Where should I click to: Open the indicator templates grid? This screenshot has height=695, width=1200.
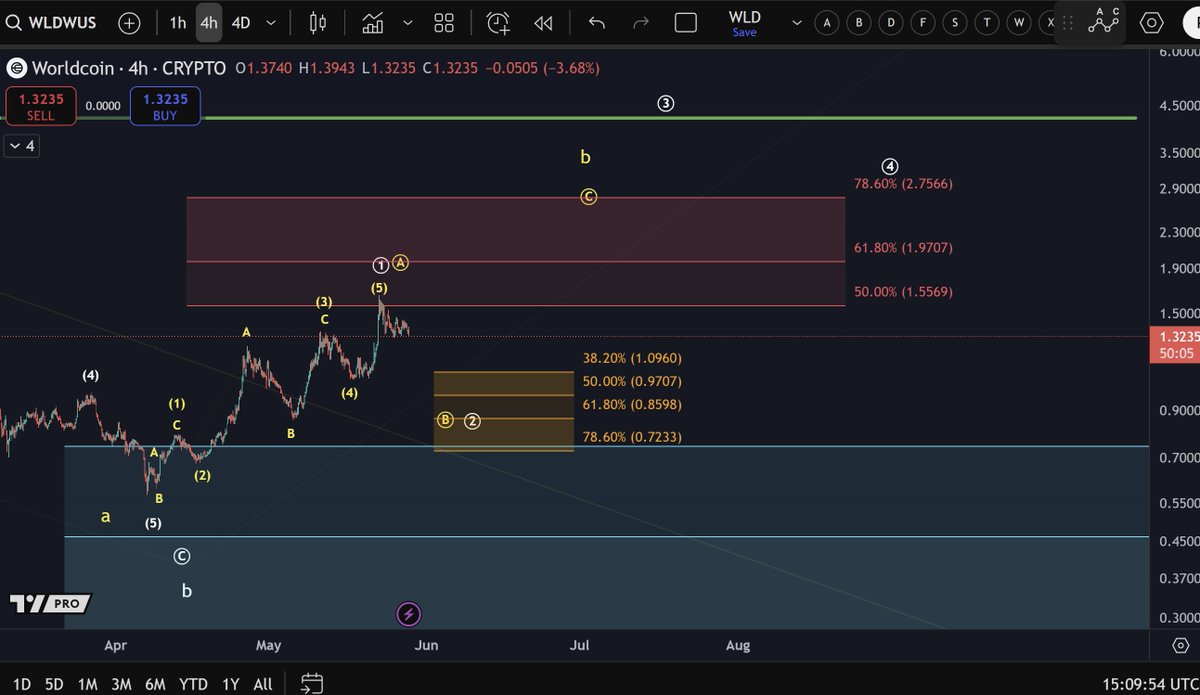(445, 22)
